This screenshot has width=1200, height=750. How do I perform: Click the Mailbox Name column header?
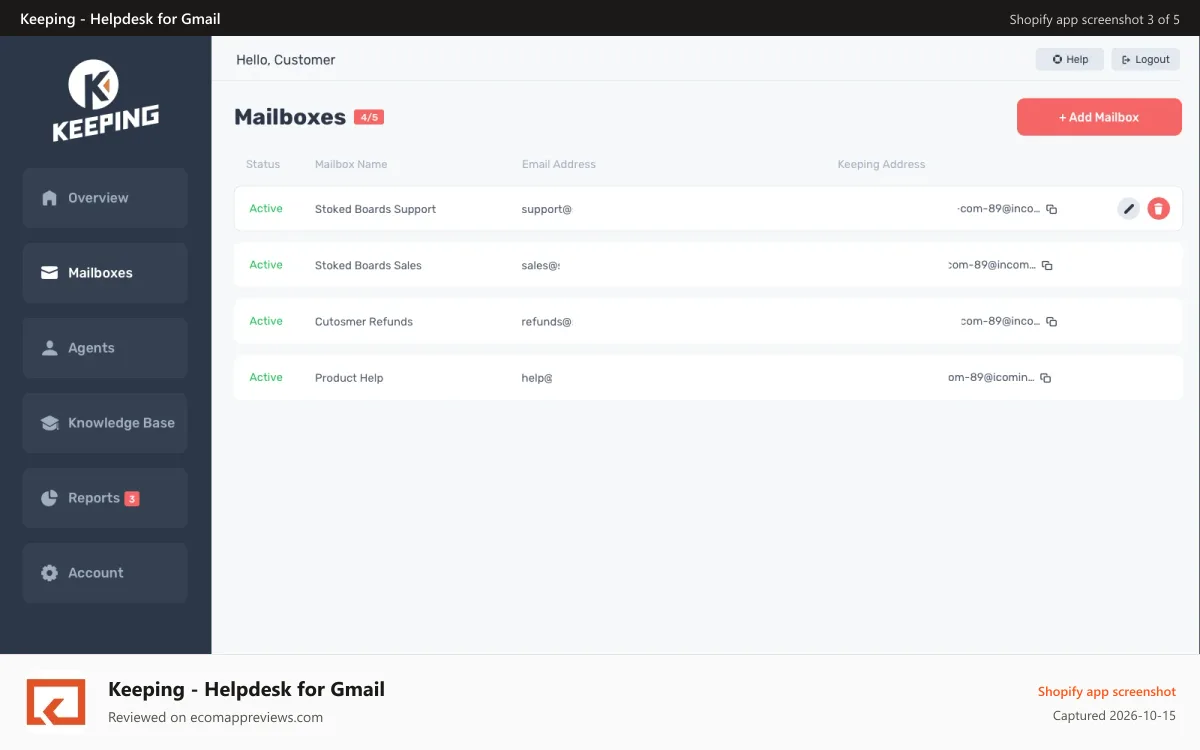point(351,164)
